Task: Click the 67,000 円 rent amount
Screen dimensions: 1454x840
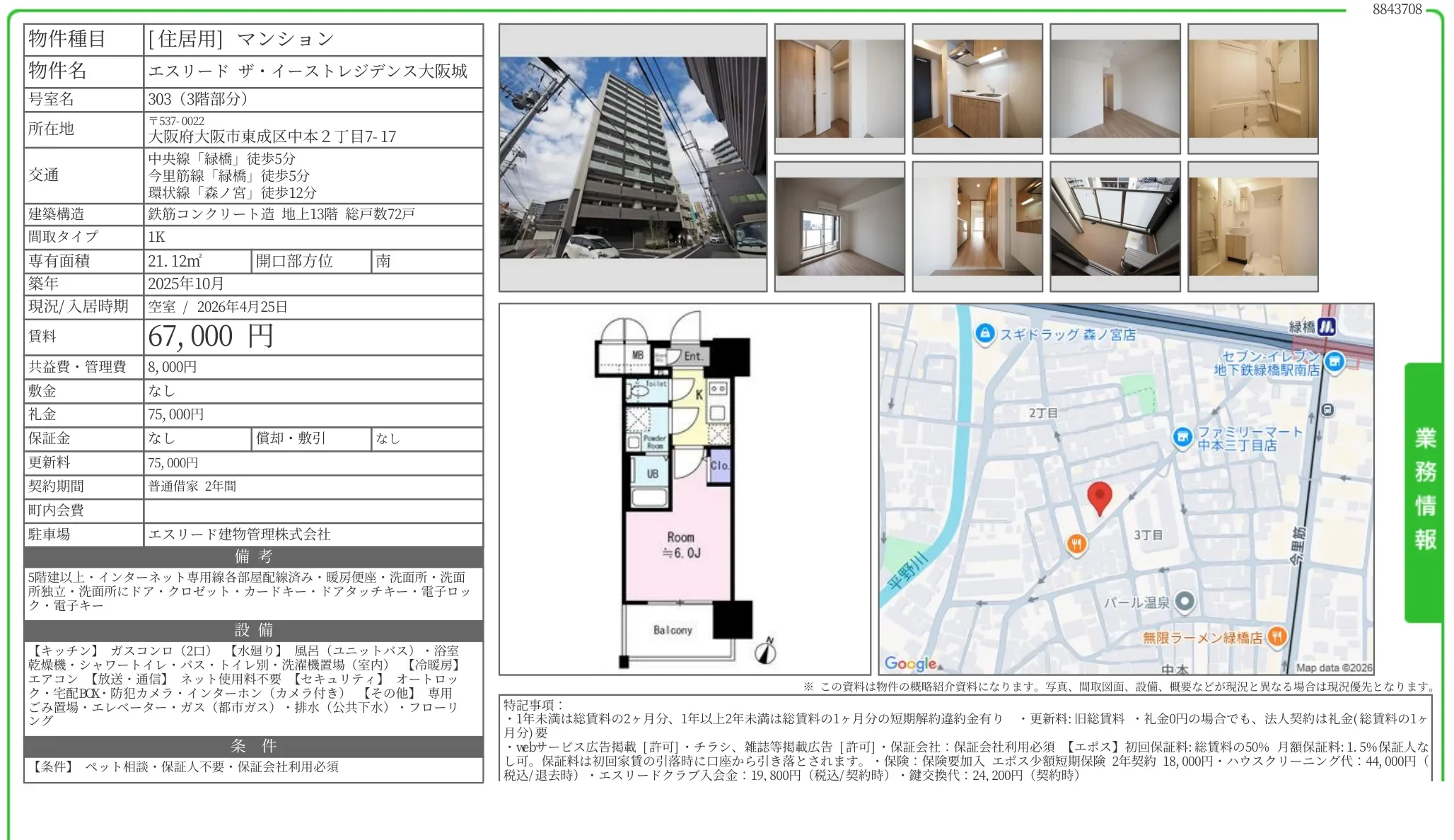Action: [x=210, y=337]
